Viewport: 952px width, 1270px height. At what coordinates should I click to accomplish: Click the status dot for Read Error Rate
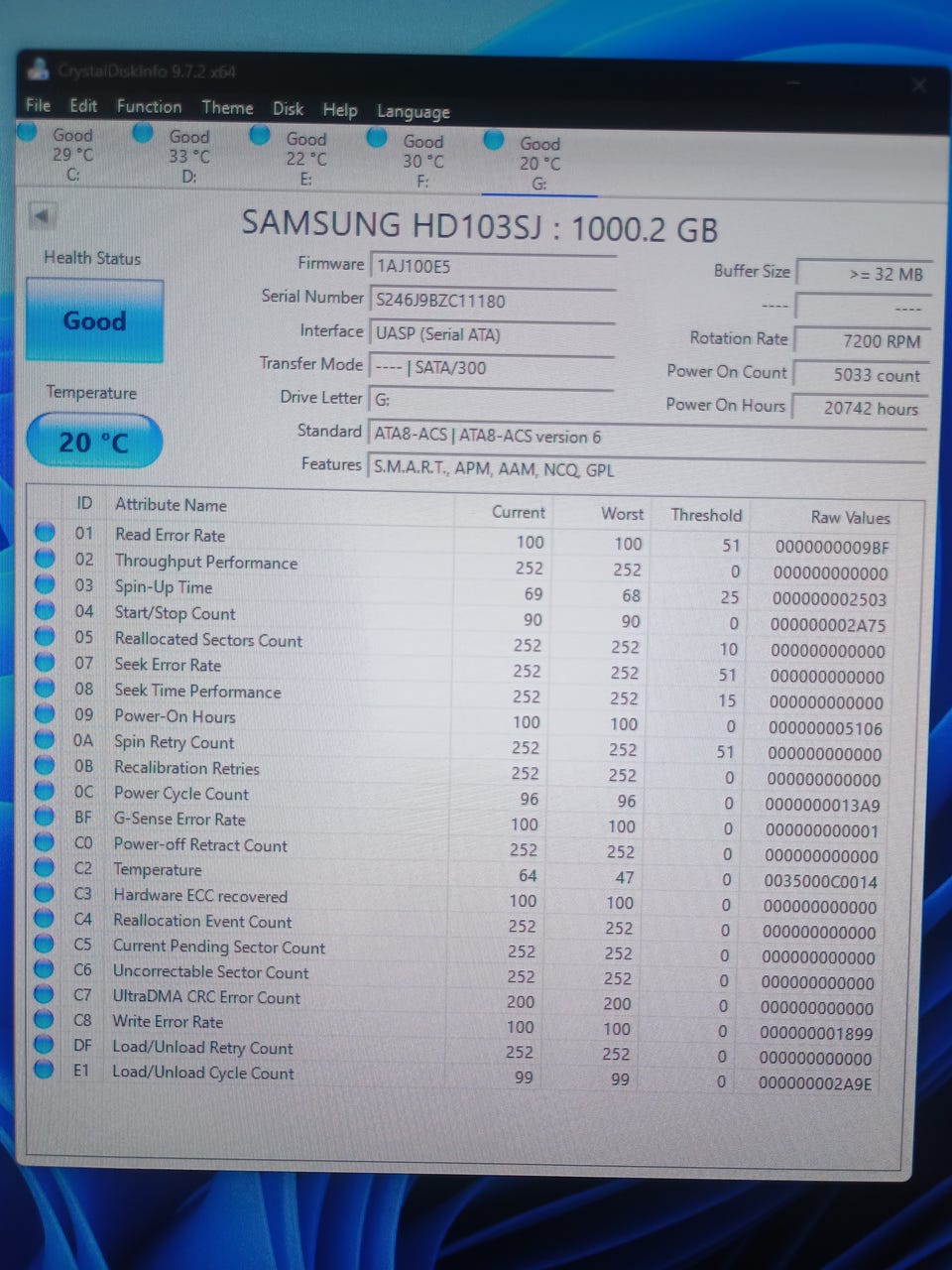click(45, 532)
